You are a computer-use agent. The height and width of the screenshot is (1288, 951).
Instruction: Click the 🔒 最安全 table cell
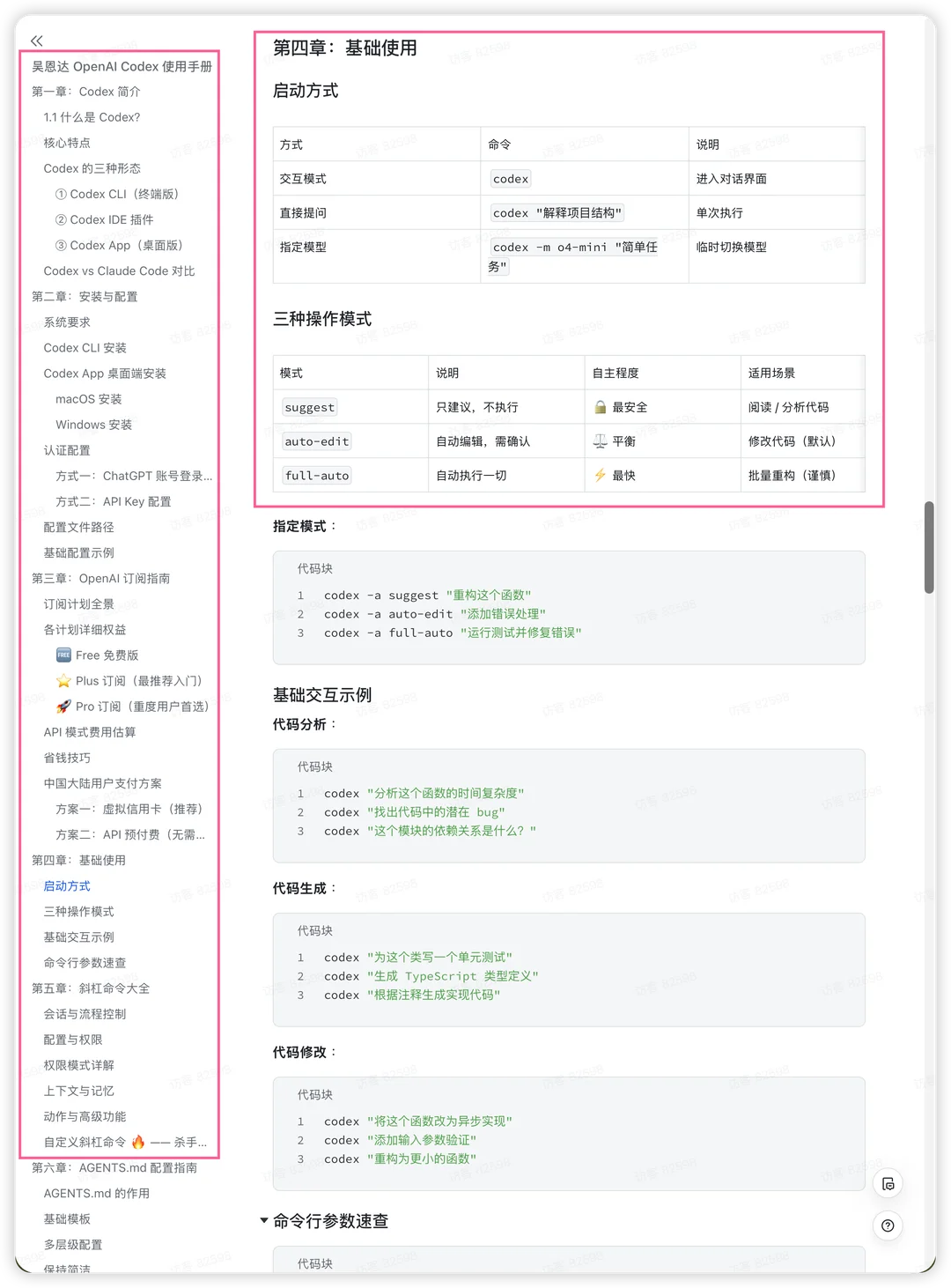[x=662, y=407]
